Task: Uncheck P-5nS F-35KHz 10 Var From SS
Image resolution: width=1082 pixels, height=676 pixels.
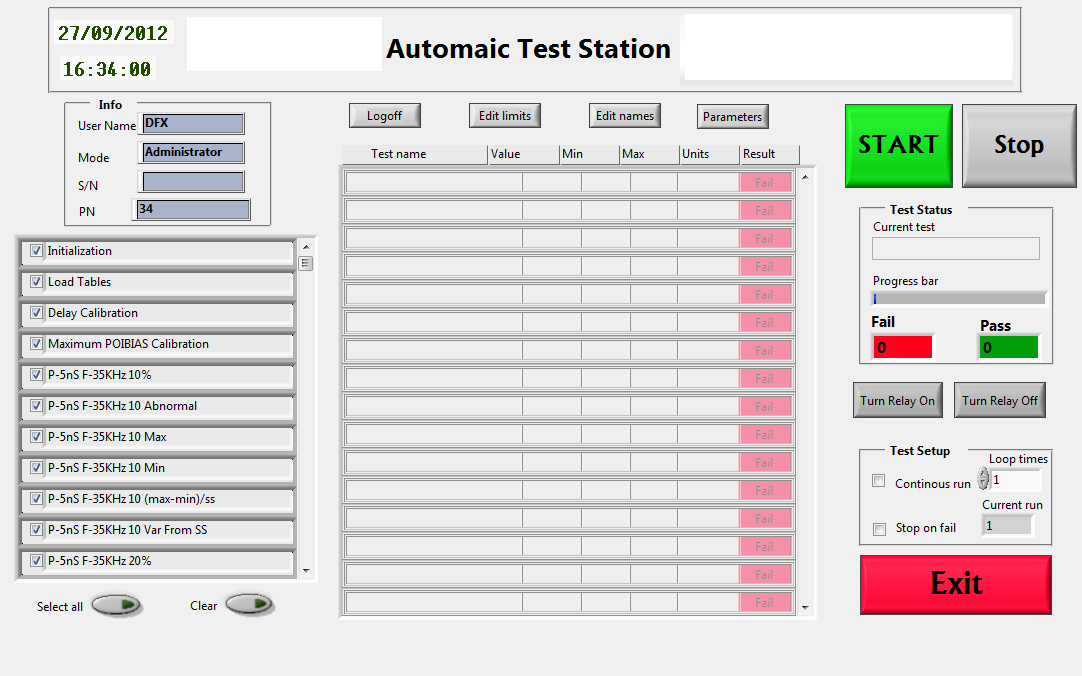Action: tap(37, 530)
